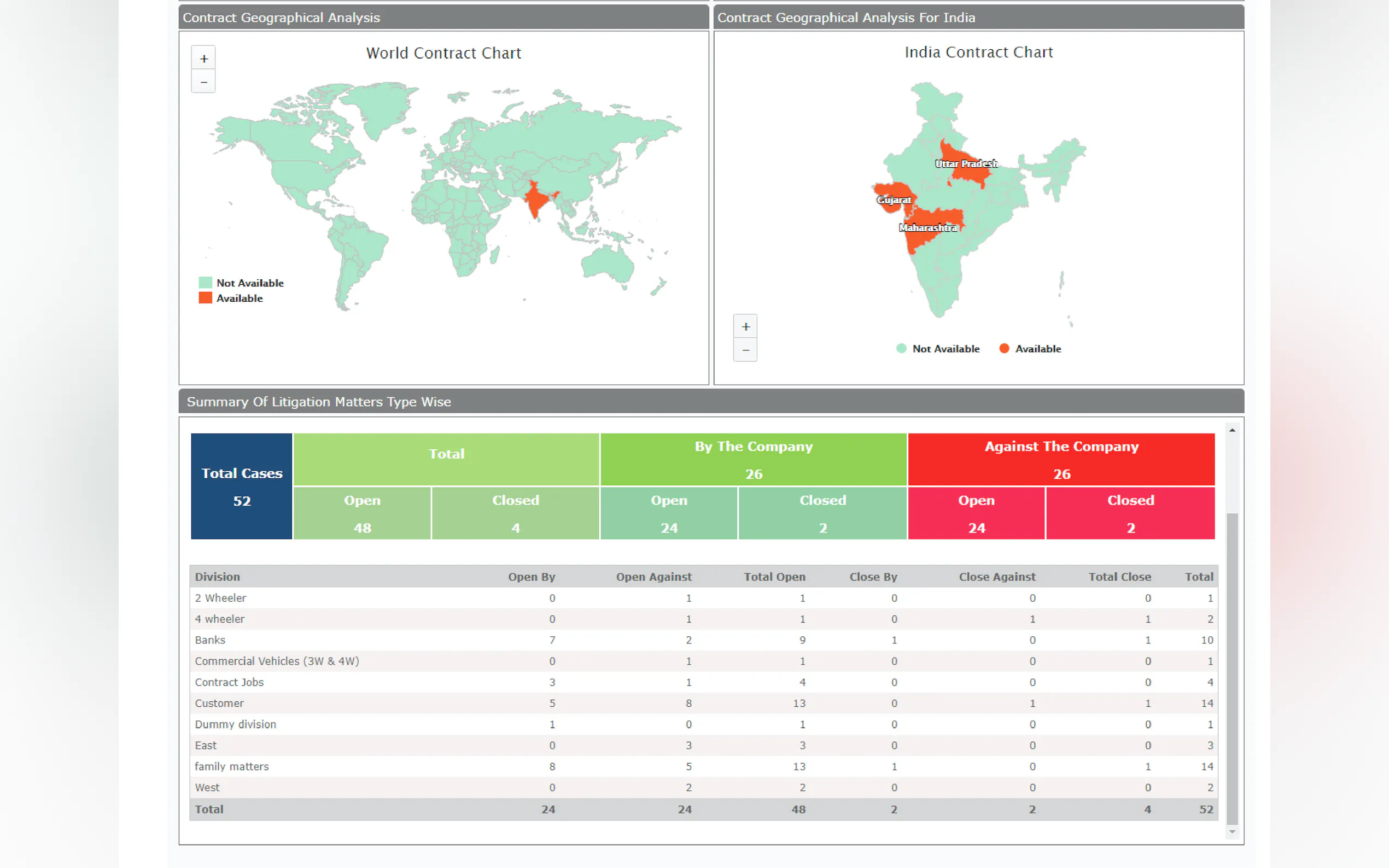Zoom in on the India Contract Chart
This screenshot has height=868, width=1389.
745,327
